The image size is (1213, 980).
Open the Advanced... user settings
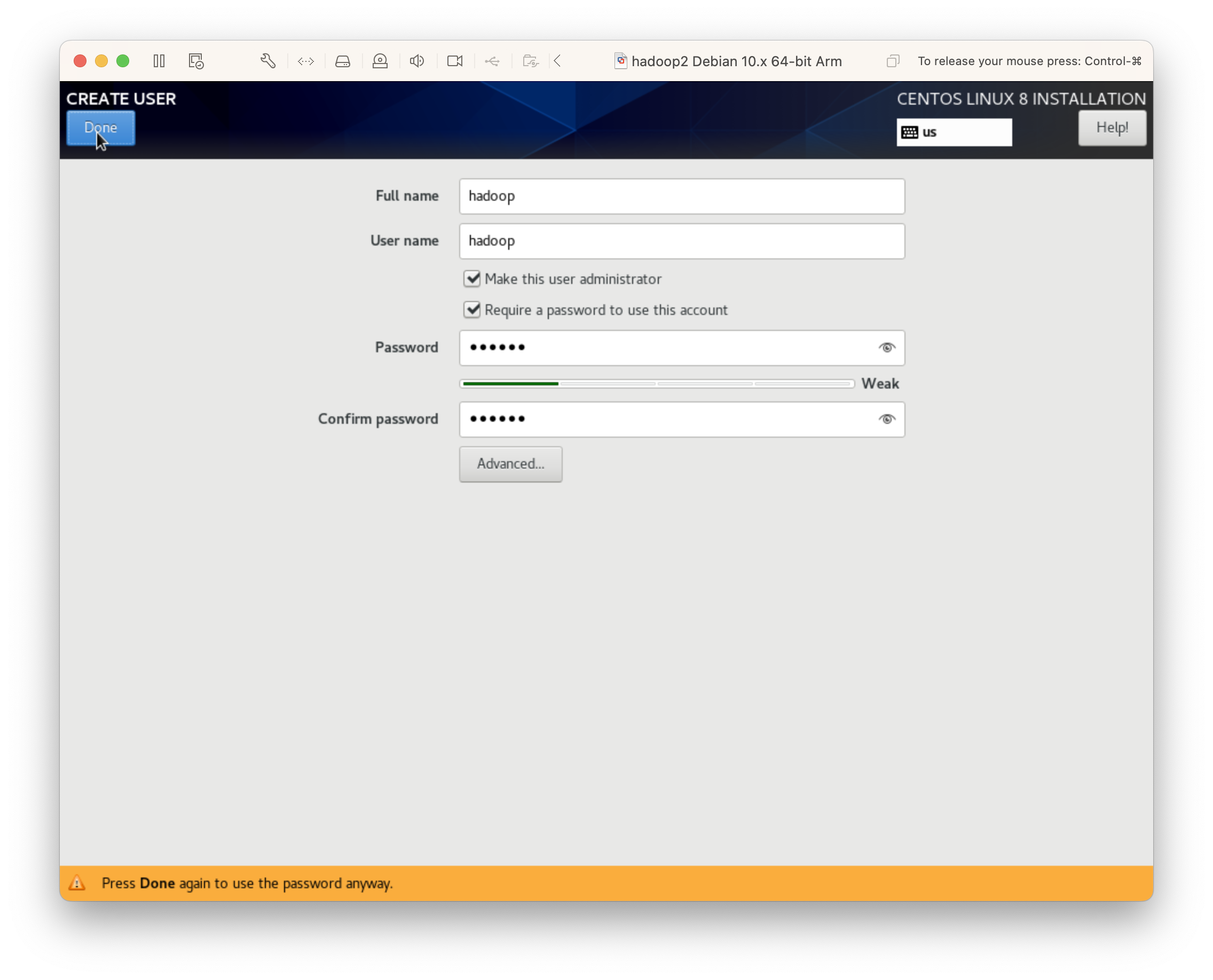[x=510, y=464]
